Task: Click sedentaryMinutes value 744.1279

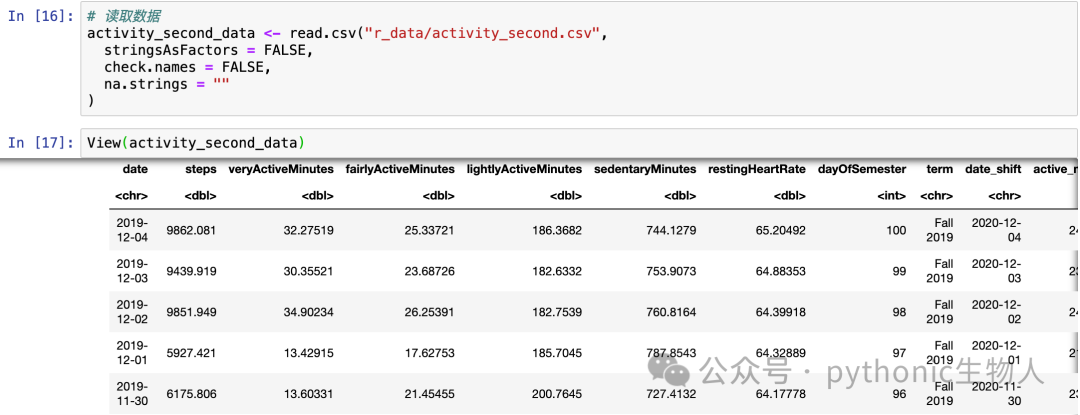Action: pos(671,231)
